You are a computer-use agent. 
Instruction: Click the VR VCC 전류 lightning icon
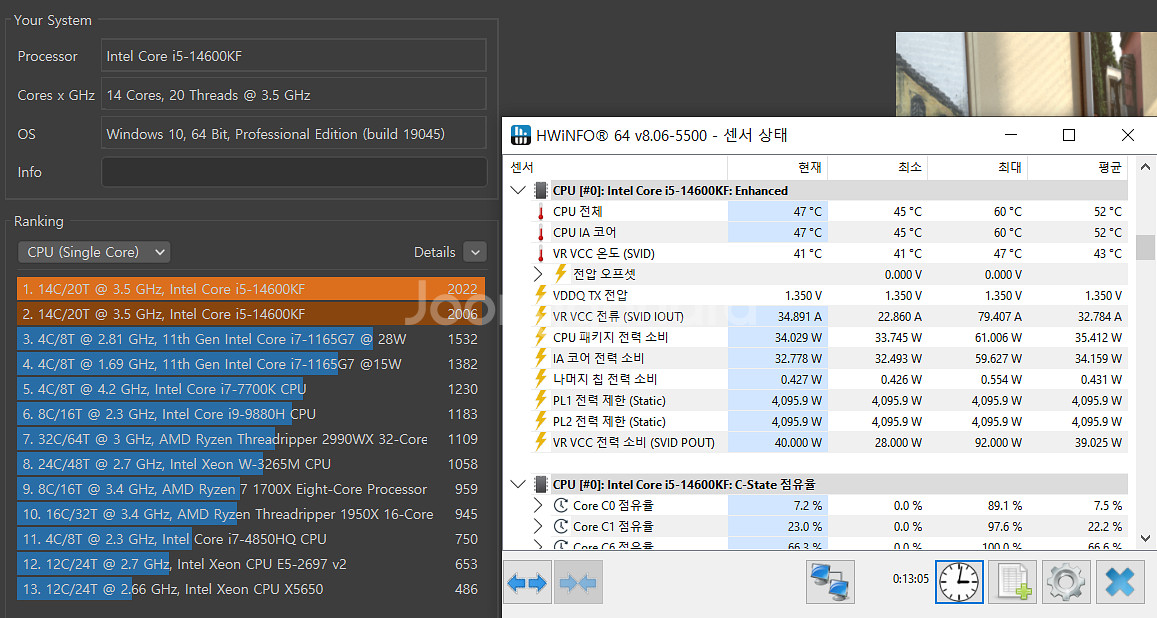pyautogui.click(x=541, y=316)
